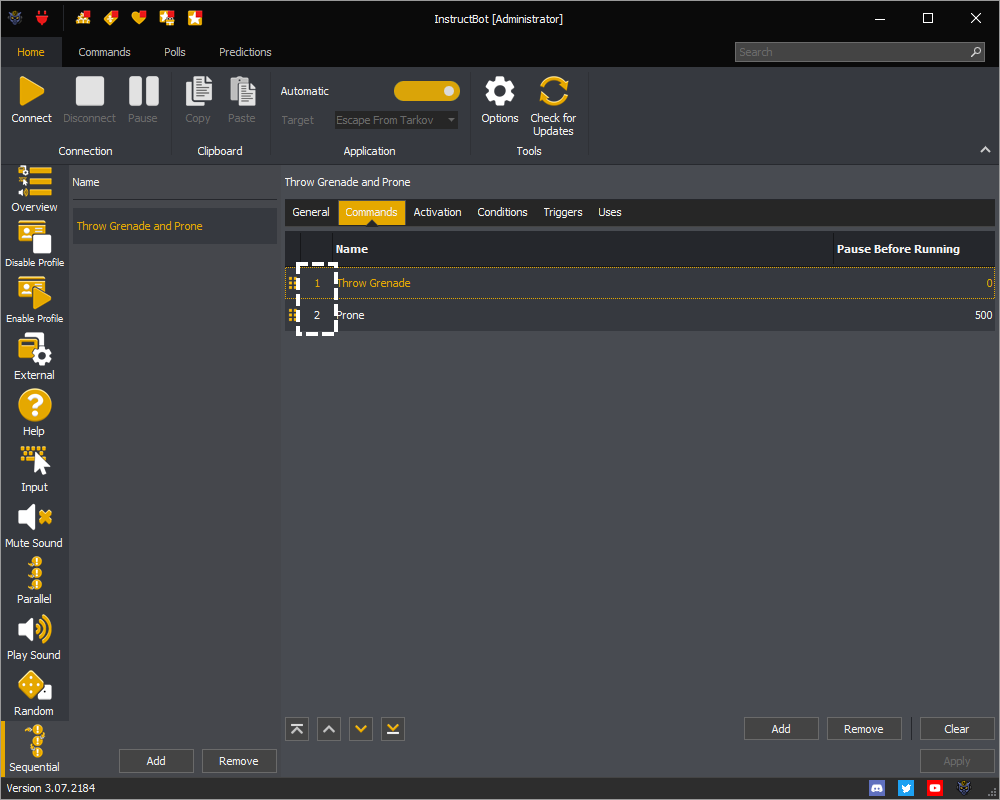The width and height of the screenshot is (1000, 800).
Task: Open the Target application dropdown
Action: (x=396, y=120)
